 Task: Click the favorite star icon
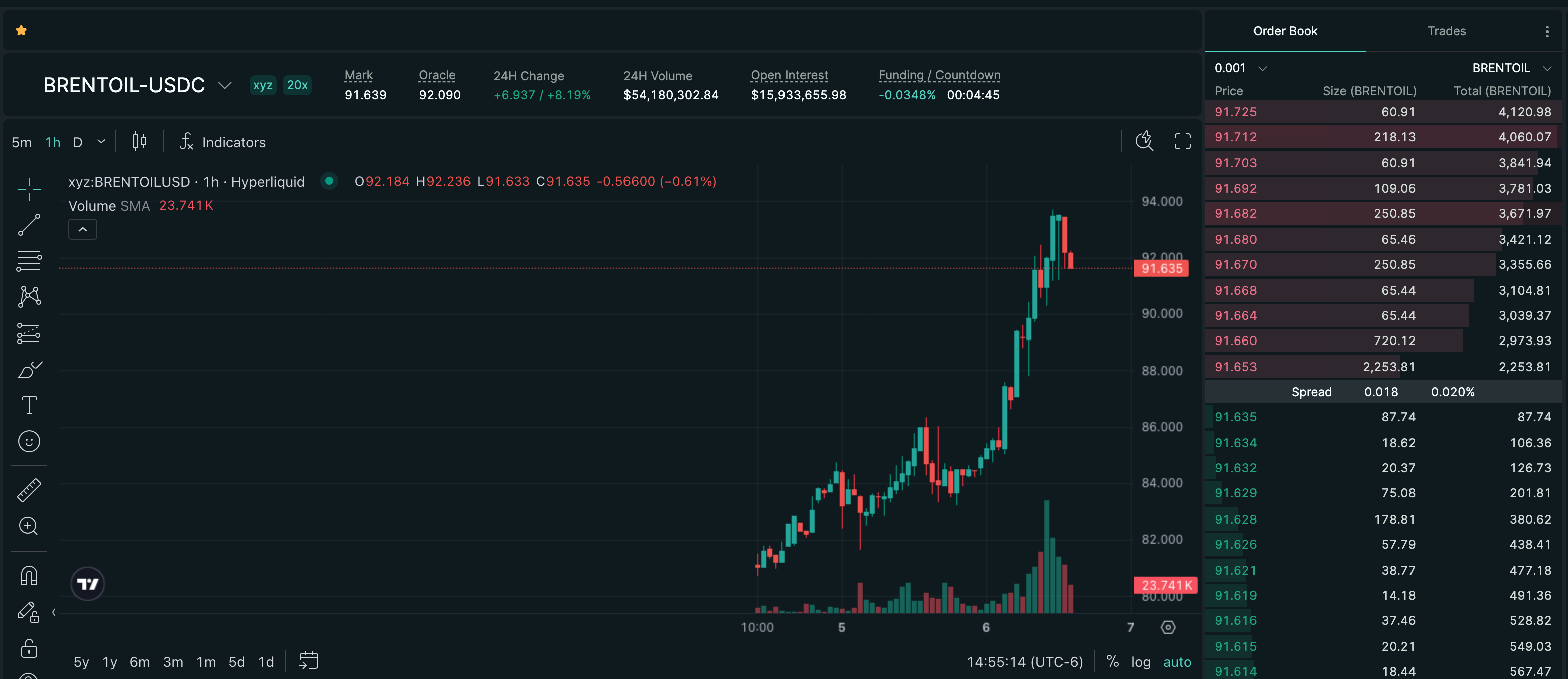tap(21, 31)
